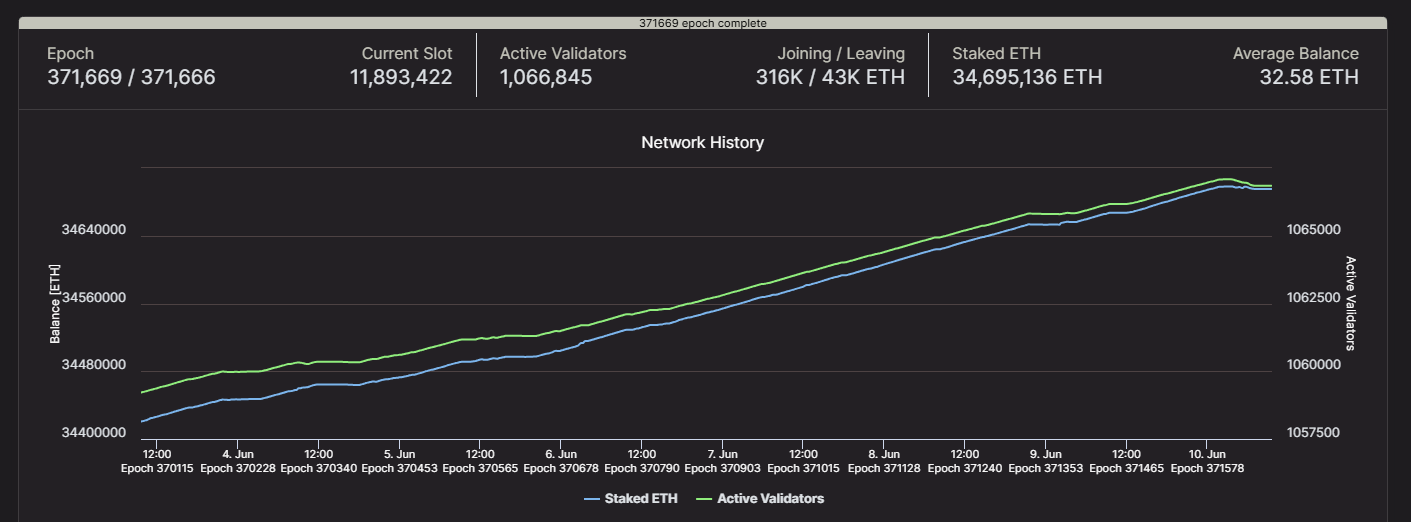Click the Average Balance value 32.58 ETH
1411x522 pixels.
click(1309, 77)
